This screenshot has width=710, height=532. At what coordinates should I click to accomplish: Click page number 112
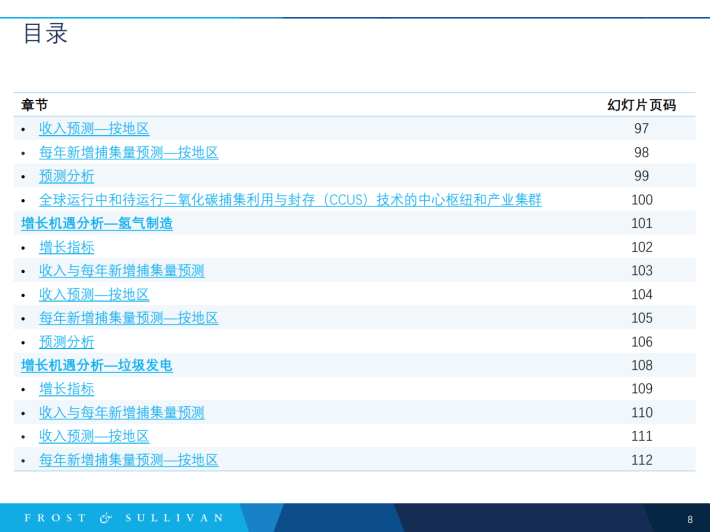642,460
